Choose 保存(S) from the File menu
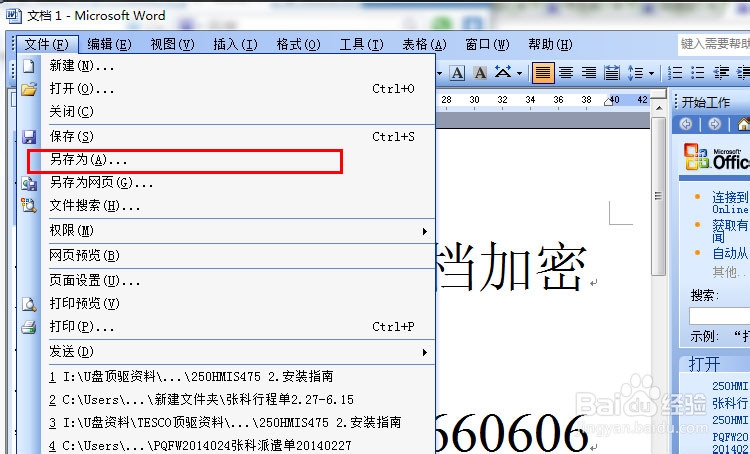 [x=226, y=136]
